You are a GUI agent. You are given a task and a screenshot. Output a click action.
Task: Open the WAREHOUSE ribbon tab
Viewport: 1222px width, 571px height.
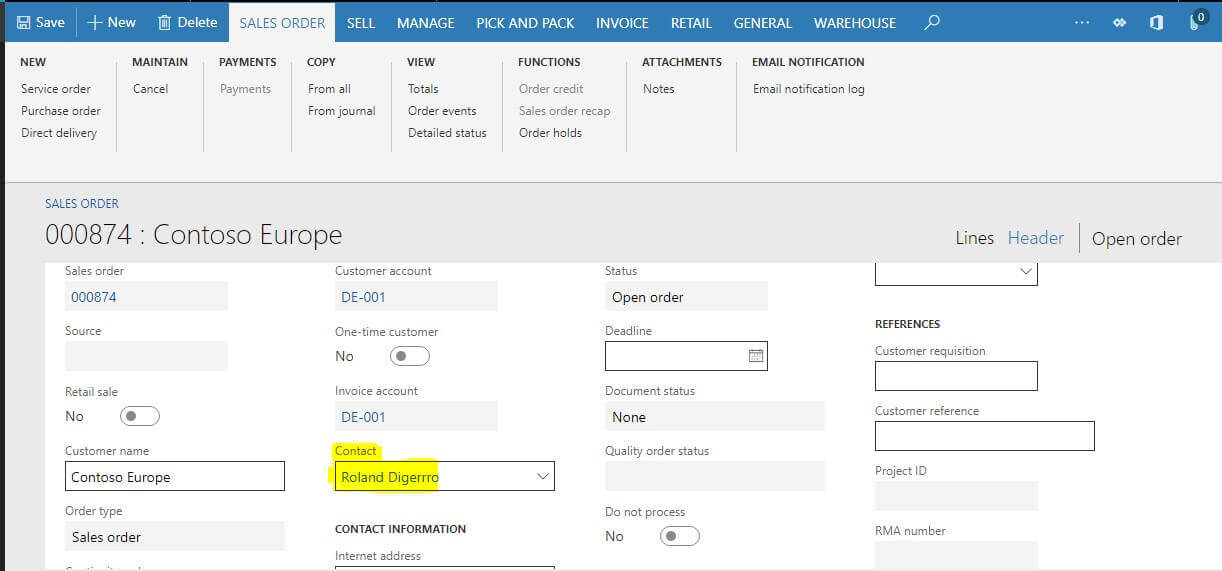(855, 22)
